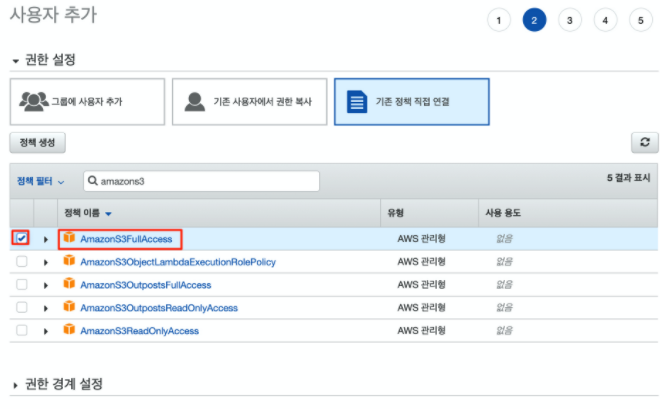Click the orange box icon beside AmazonS3ObjectLambdaExecutionRolePolicy
Viewport: 660px width, 409px height.
tap(69, 261)
